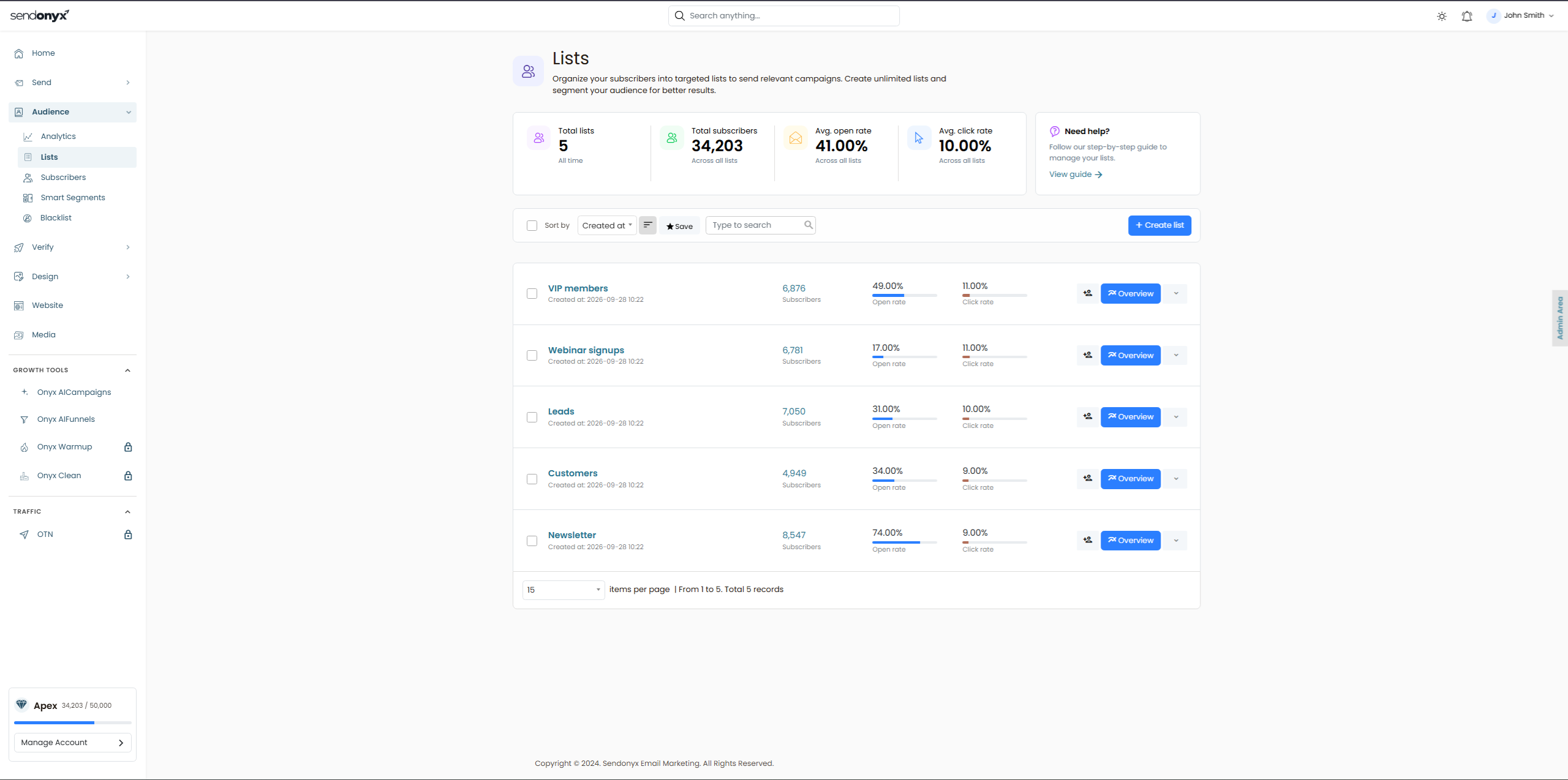
Task: Open the Leads list link
Action: (561, 411)
